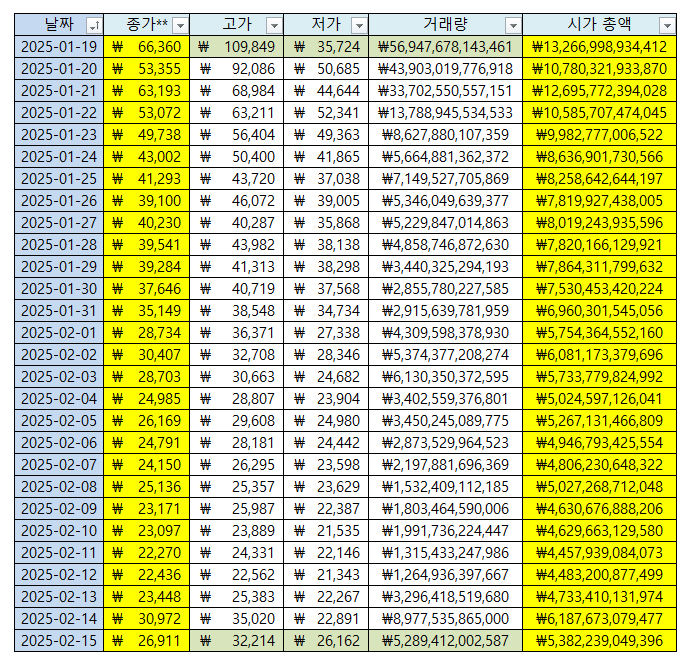Click volume ₩5,289,412,002,587
The image size is (685, 662).
[x=446, y=641]
